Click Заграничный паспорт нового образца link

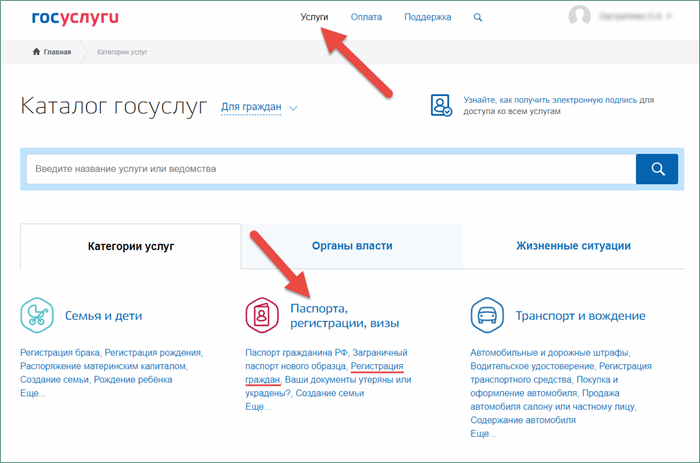click(x=326, y=359)
